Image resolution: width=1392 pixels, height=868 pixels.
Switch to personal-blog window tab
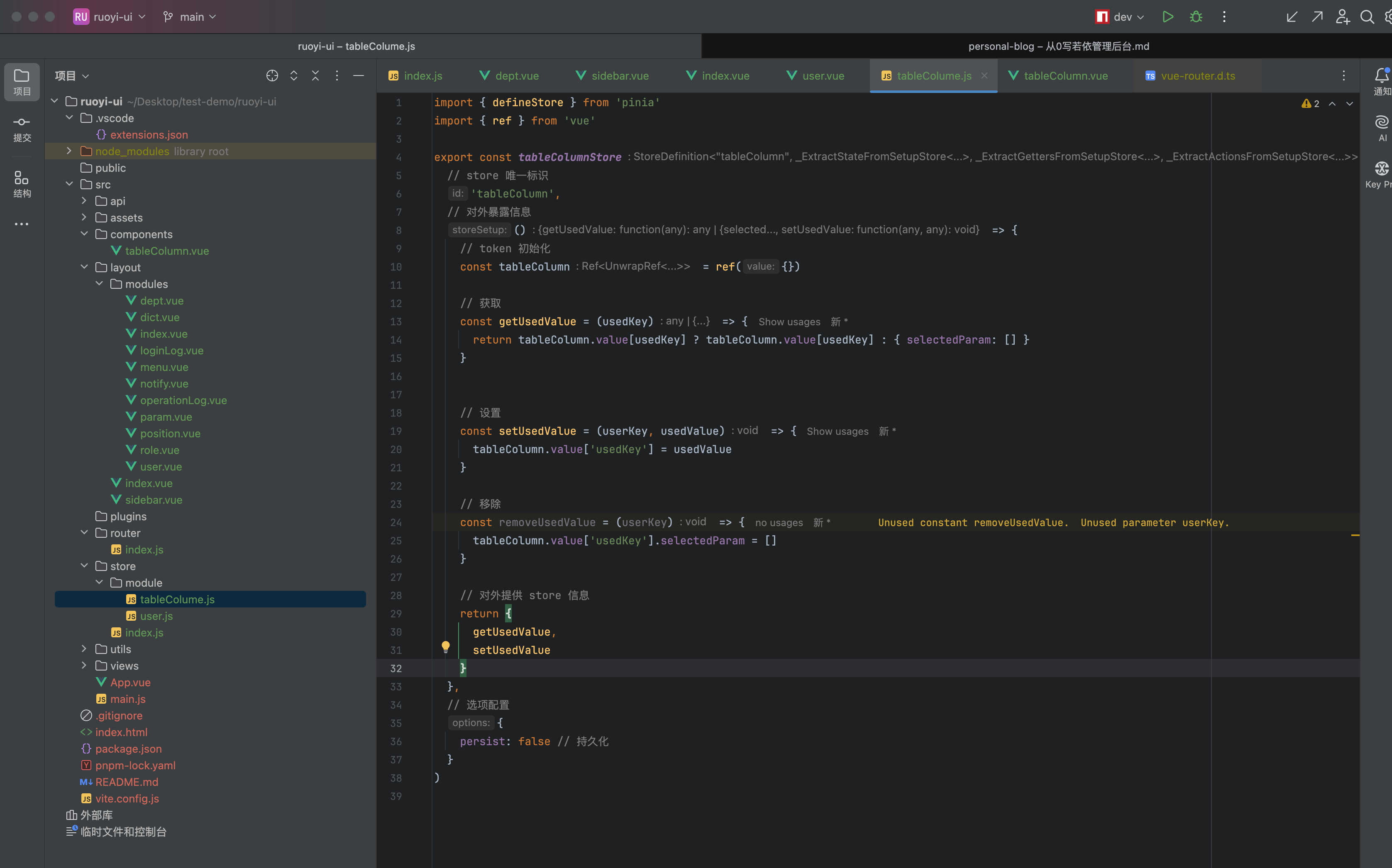click(1058, 46)
